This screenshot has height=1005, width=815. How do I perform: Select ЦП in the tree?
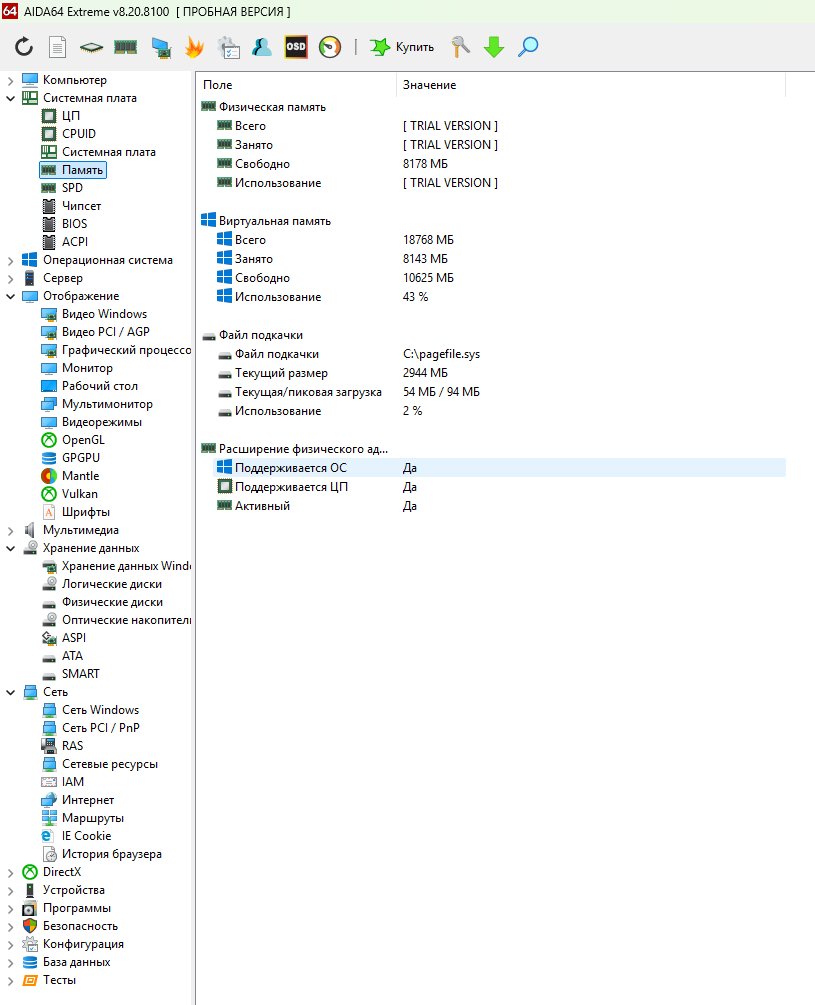pyautogui.click(x=70, y=116)
